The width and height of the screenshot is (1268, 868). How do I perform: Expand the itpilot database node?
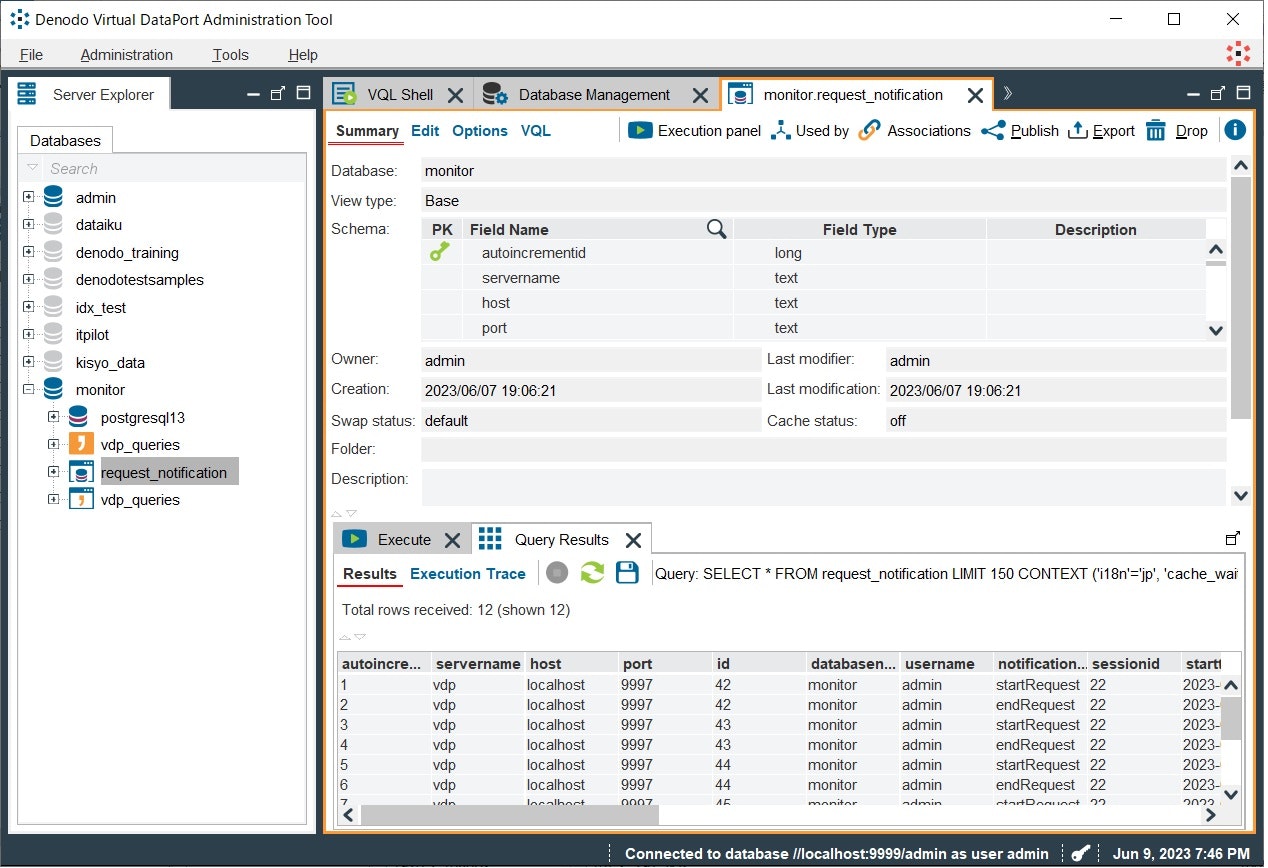(x=28, y=334)
